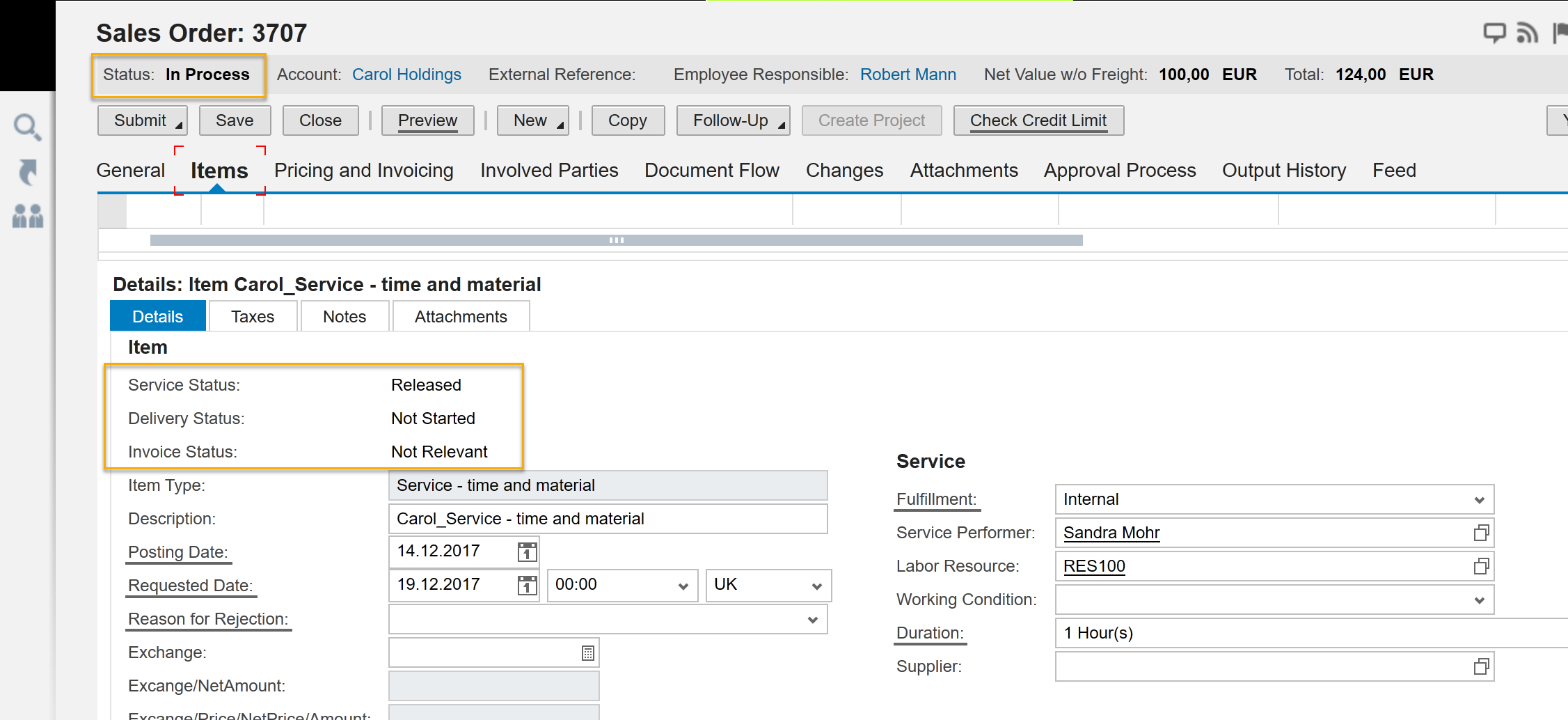
Task: Open the Document Flow tab
Action: [712, 171]
